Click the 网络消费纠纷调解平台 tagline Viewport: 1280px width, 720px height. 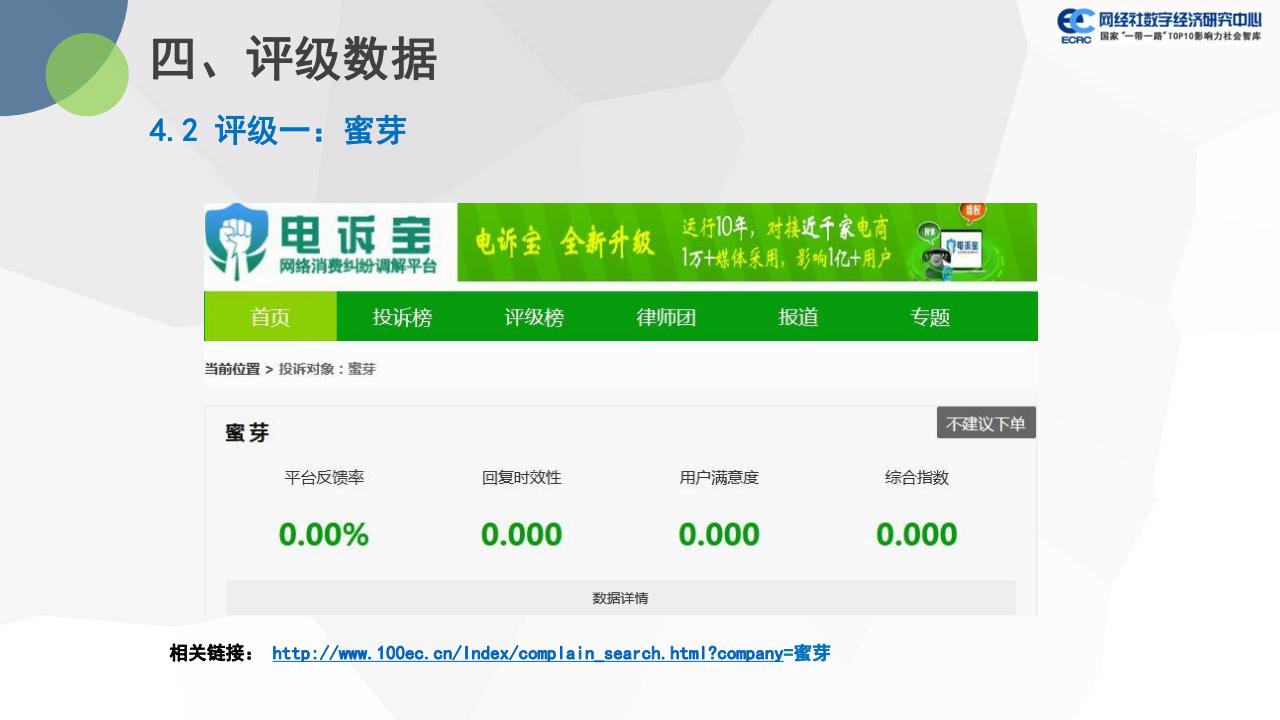click(358, 266)
